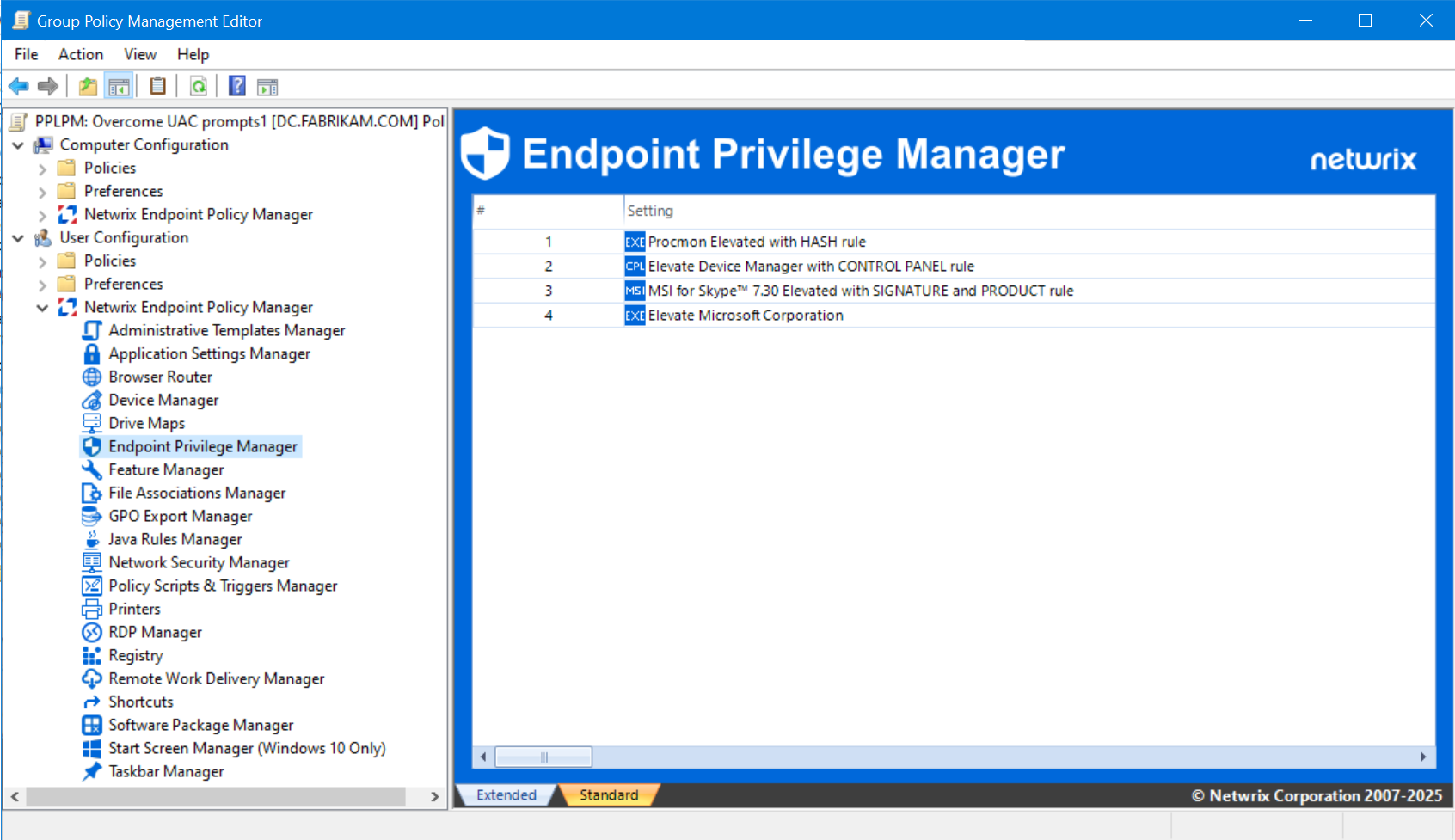This screenshot has height=840, width=1455.
Task: Expand Policies under User Configuration
Action: (42, 261)
